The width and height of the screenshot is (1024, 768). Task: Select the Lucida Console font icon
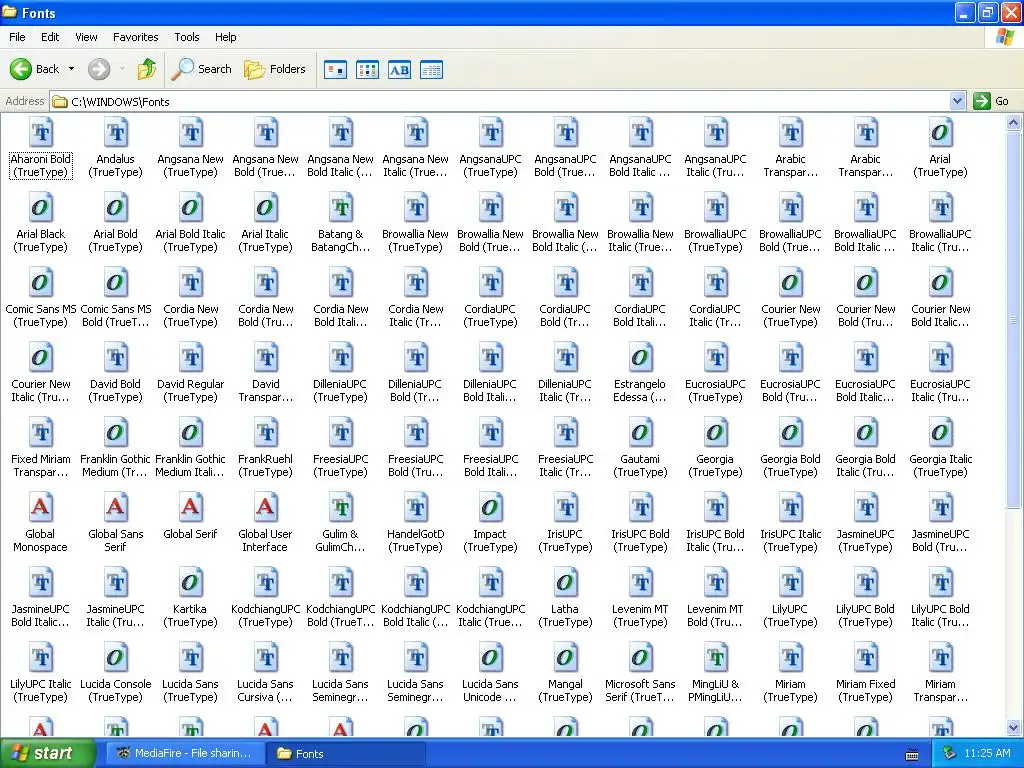coord(116,658)
